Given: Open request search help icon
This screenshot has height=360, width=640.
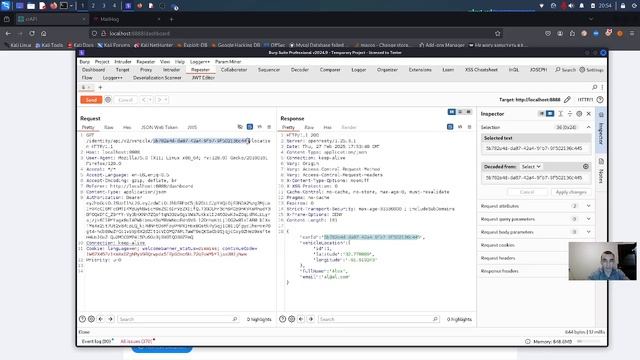Looking at the screenshot, I should point(82,319).
